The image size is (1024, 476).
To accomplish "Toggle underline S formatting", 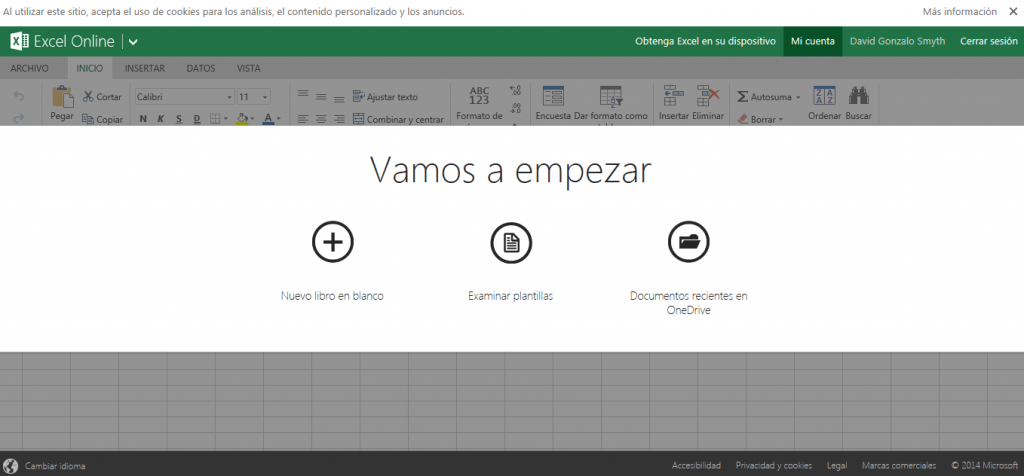I will pos(179,119).
